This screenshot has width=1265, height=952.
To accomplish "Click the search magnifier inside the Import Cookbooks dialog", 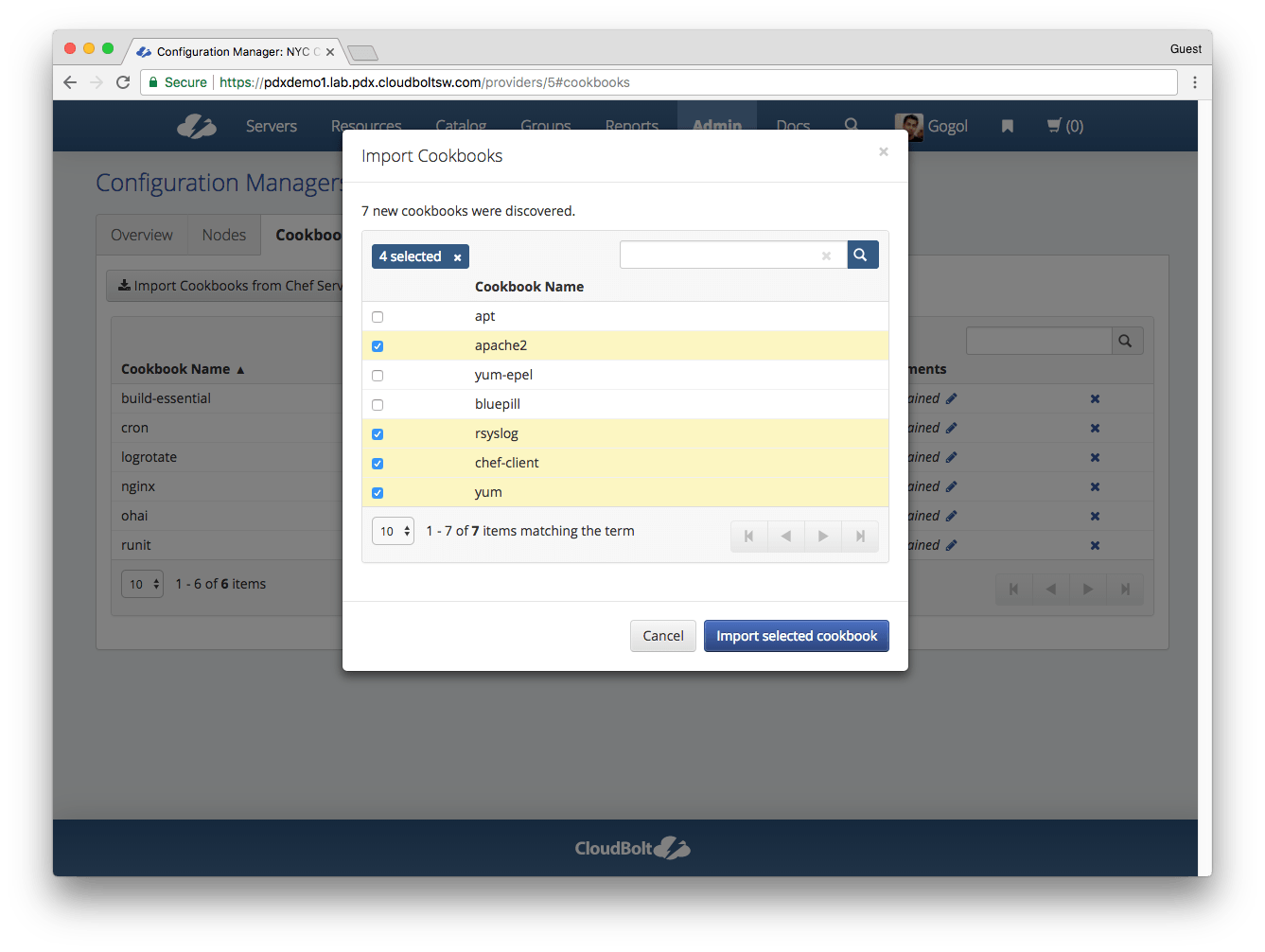I will [861, 255].
